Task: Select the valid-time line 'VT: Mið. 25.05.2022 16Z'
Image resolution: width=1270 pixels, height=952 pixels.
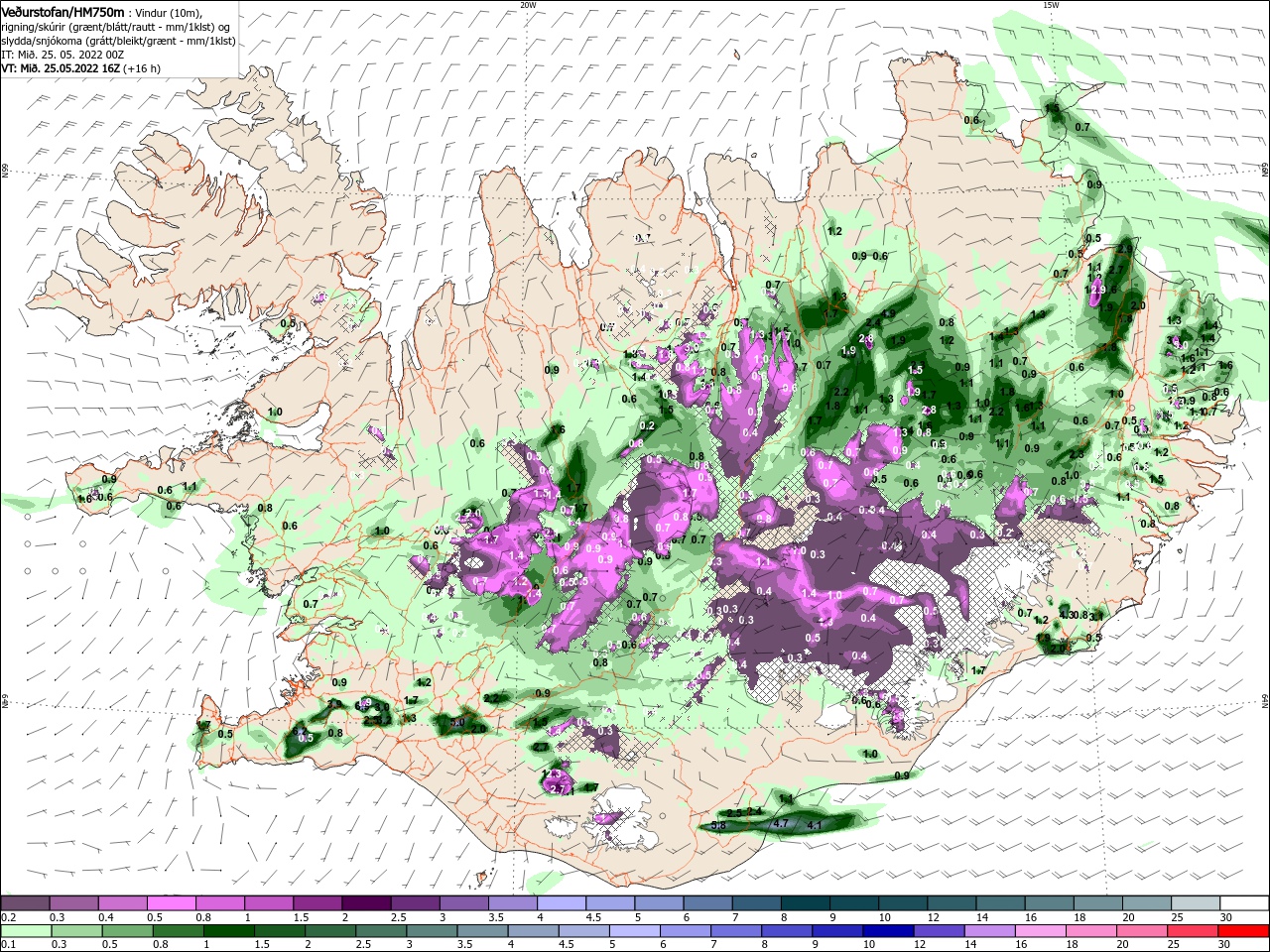Action: 61,68
